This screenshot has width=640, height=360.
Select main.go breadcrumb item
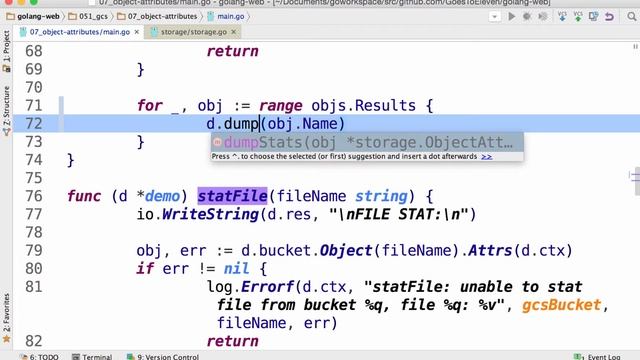coord(226,16)
